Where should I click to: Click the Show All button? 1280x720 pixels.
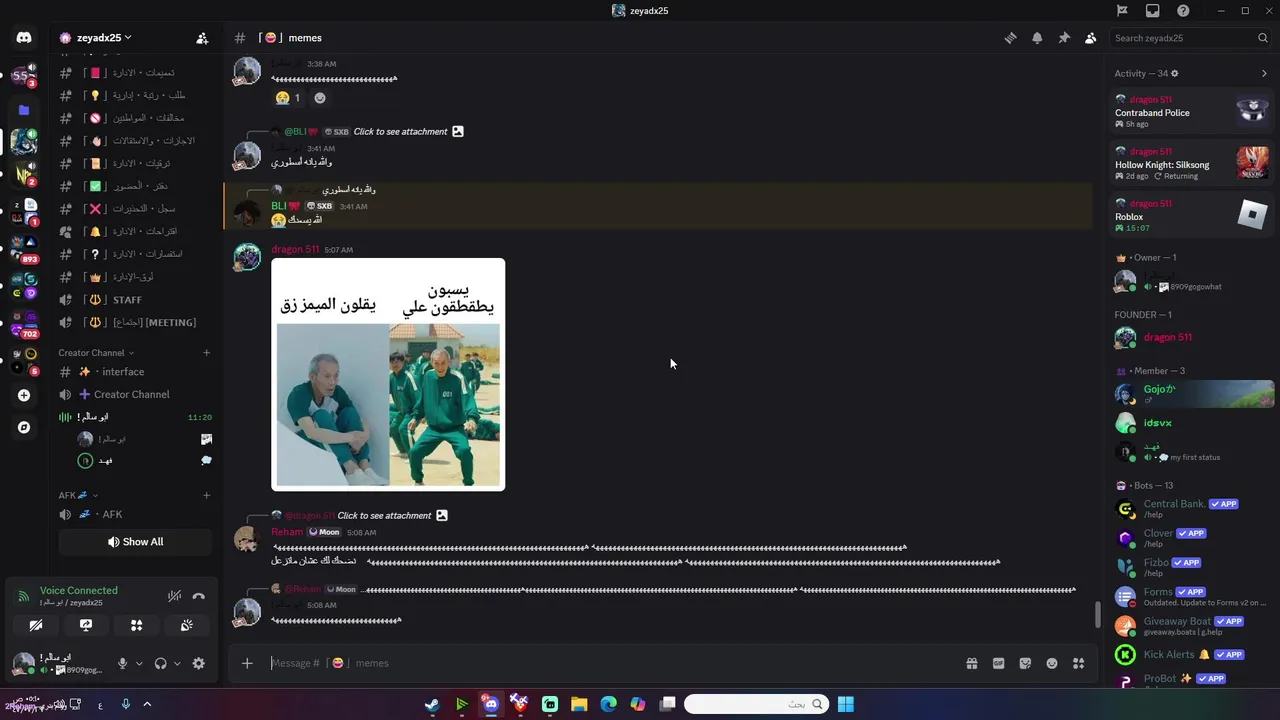click(x=135, y=542)
